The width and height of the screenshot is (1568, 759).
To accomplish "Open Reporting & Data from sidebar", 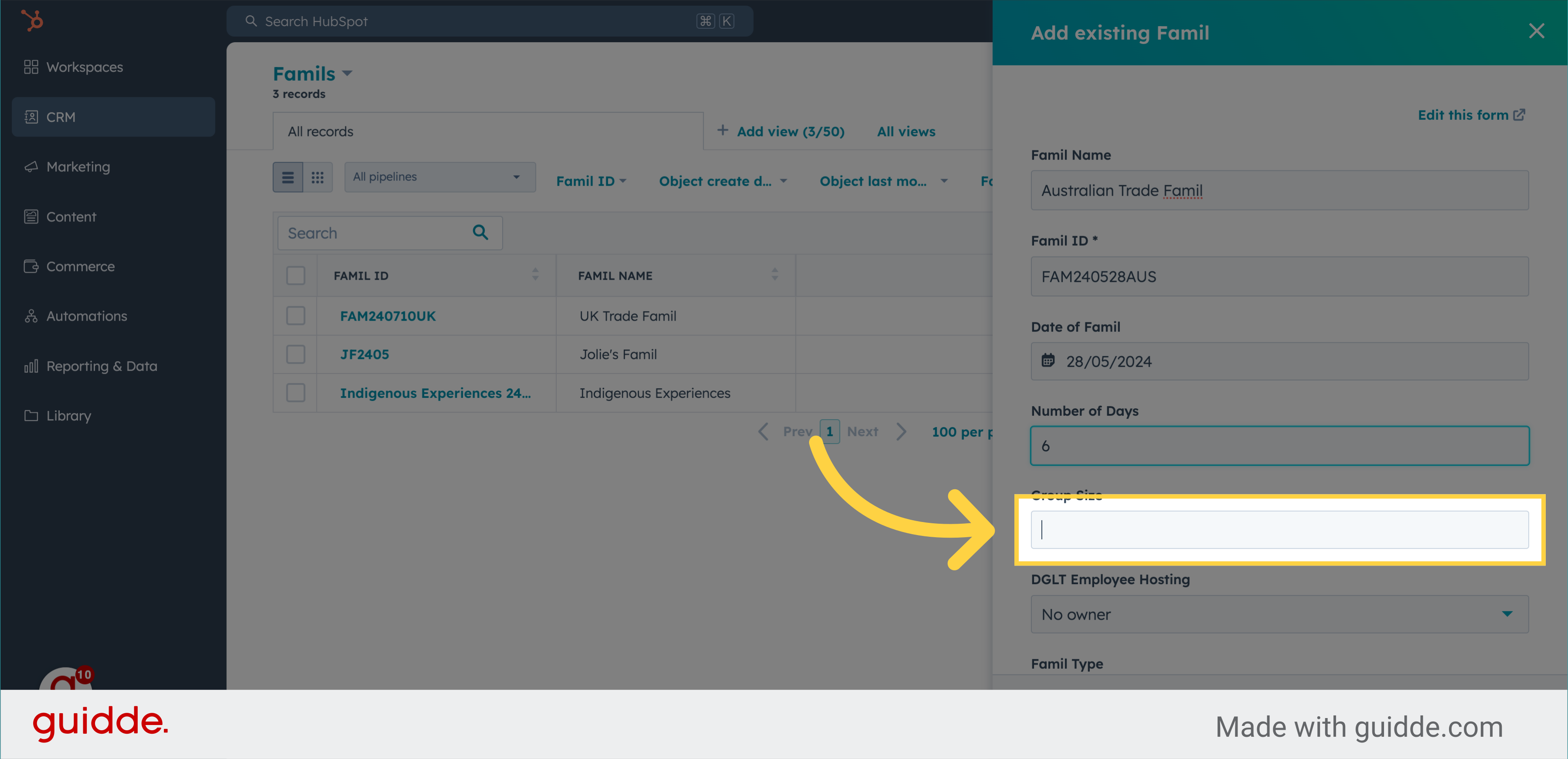I will coord(101,366).
